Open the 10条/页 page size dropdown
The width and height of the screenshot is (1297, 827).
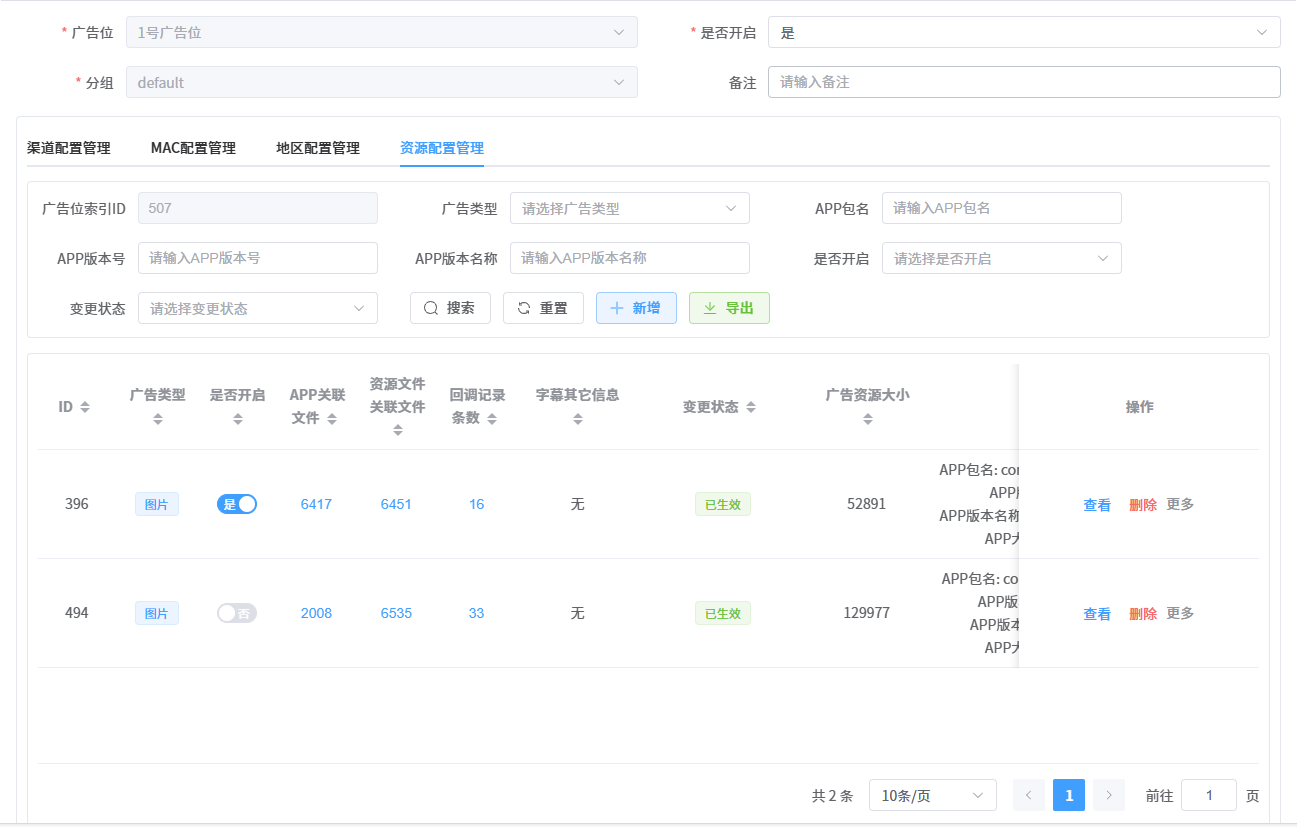pyautogui.click(x=932, y=795)
